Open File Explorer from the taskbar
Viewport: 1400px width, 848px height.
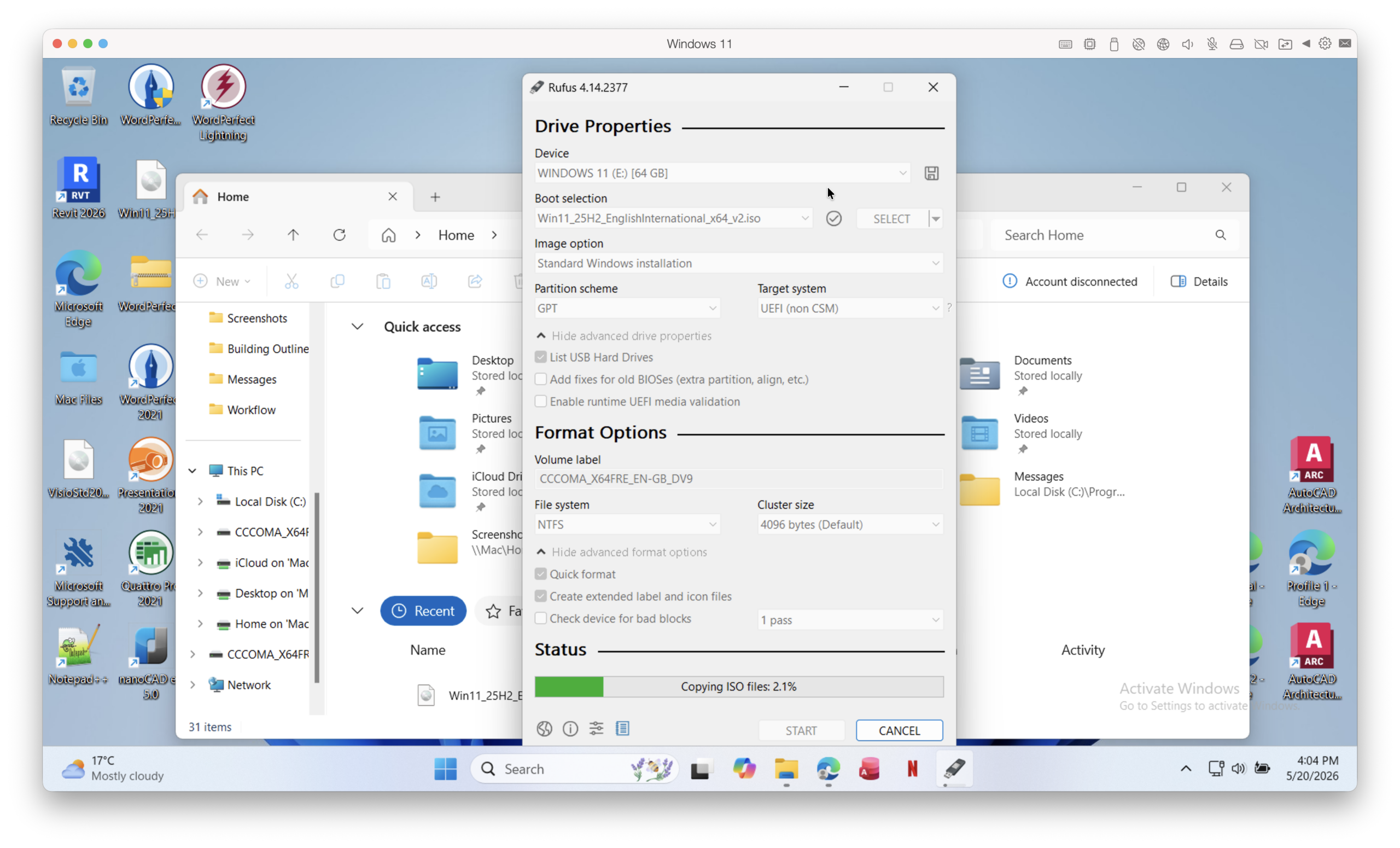tap(786, 770)
